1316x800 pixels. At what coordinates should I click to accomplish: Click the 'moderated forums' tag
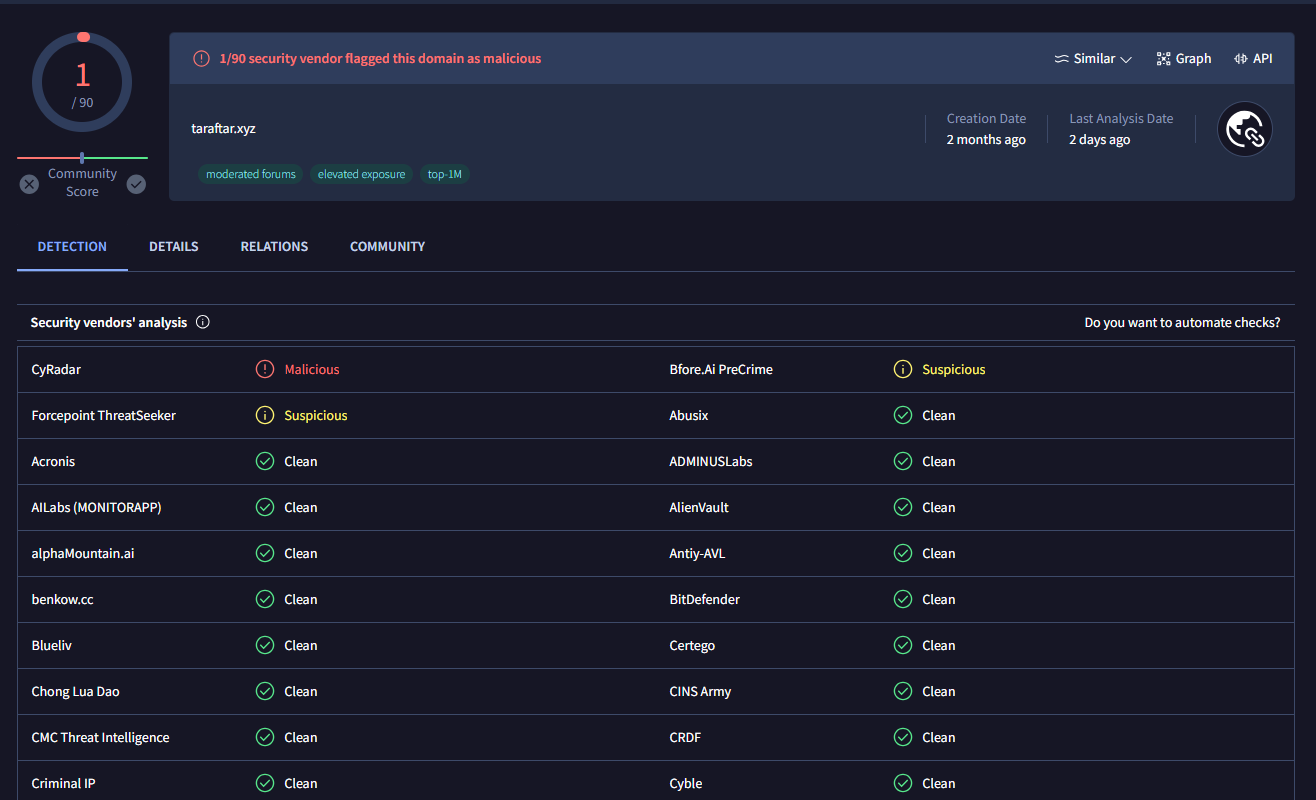[x=251, y=174]
